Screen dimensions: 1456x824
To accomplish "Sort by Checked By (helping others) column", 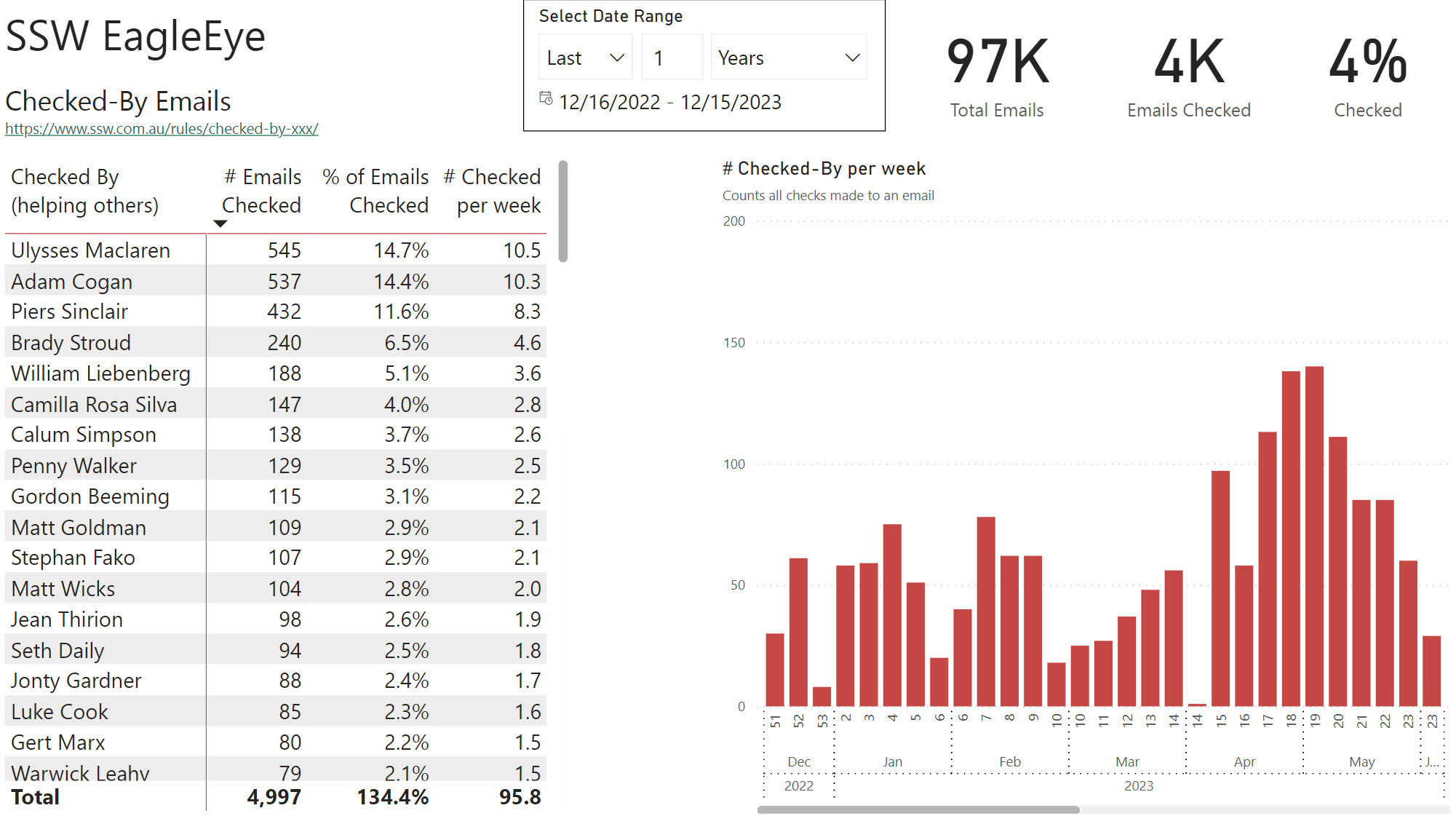I will [x=84, y=191].
